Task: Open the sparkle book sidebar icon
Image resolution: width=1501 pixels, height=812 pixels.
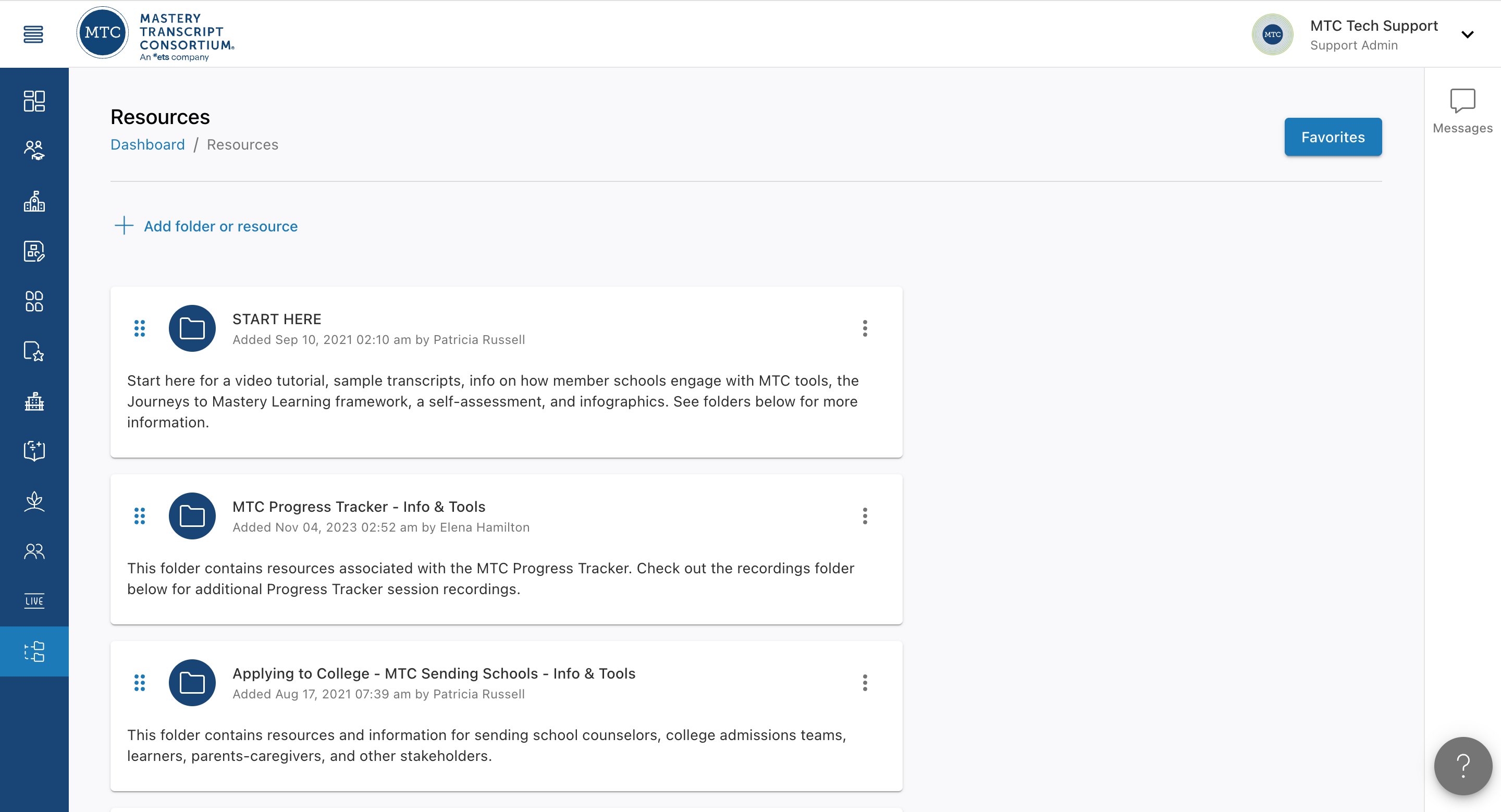Action: pos(34,451)
